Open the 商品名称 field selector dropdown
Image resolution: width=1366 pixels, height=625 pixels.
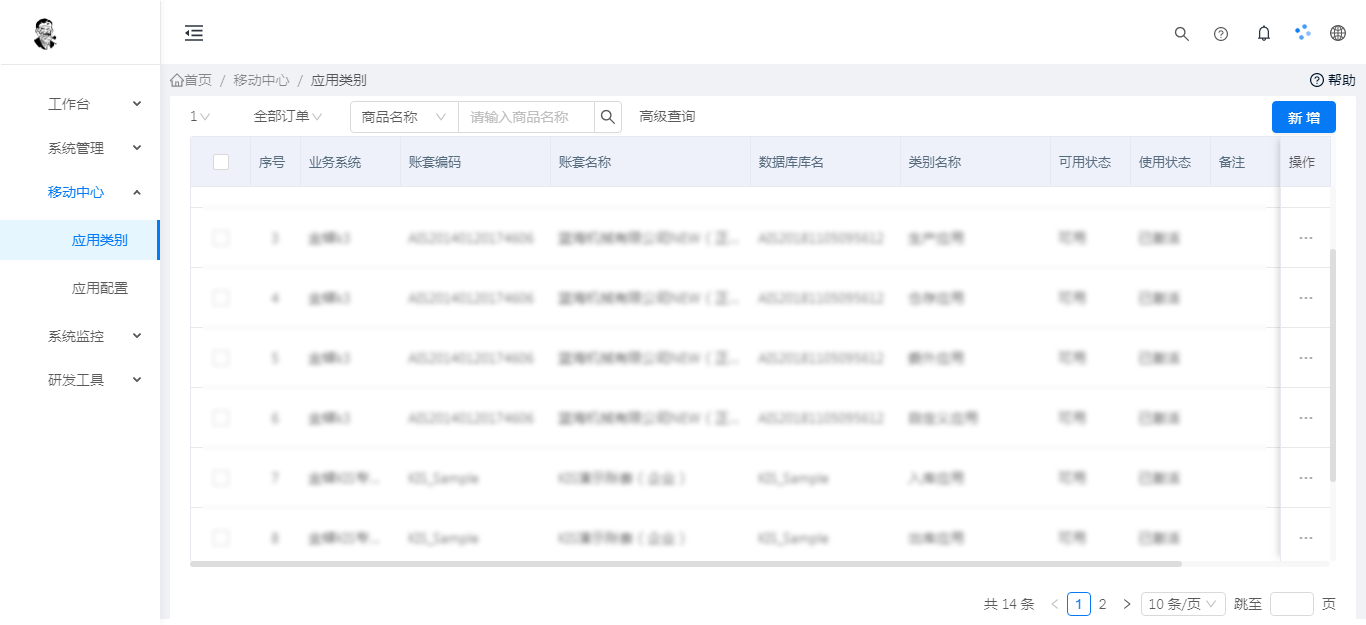tap(403, 117)
